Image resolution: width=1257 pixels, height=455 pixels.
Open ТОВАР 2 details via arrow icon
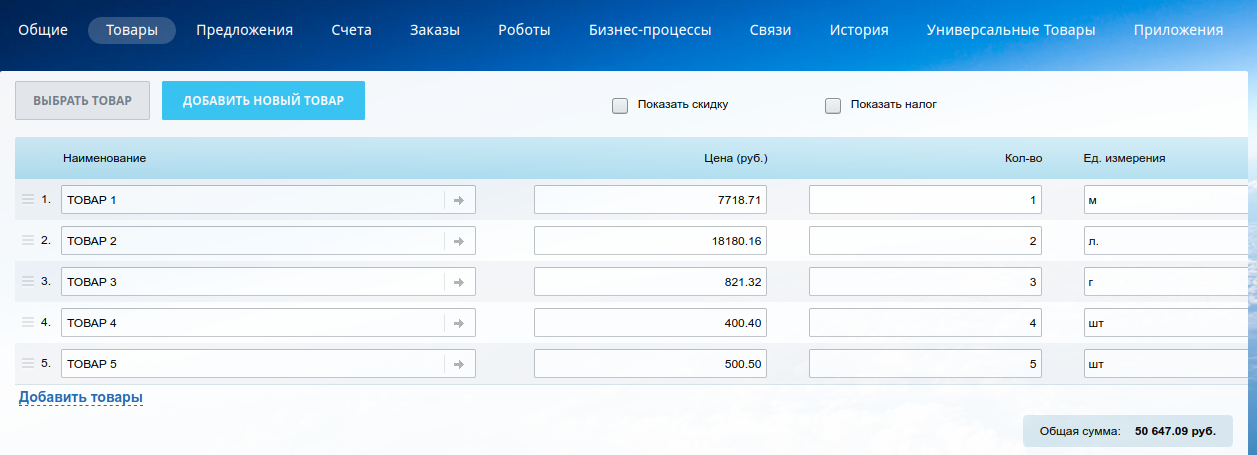tap(459, 241)
